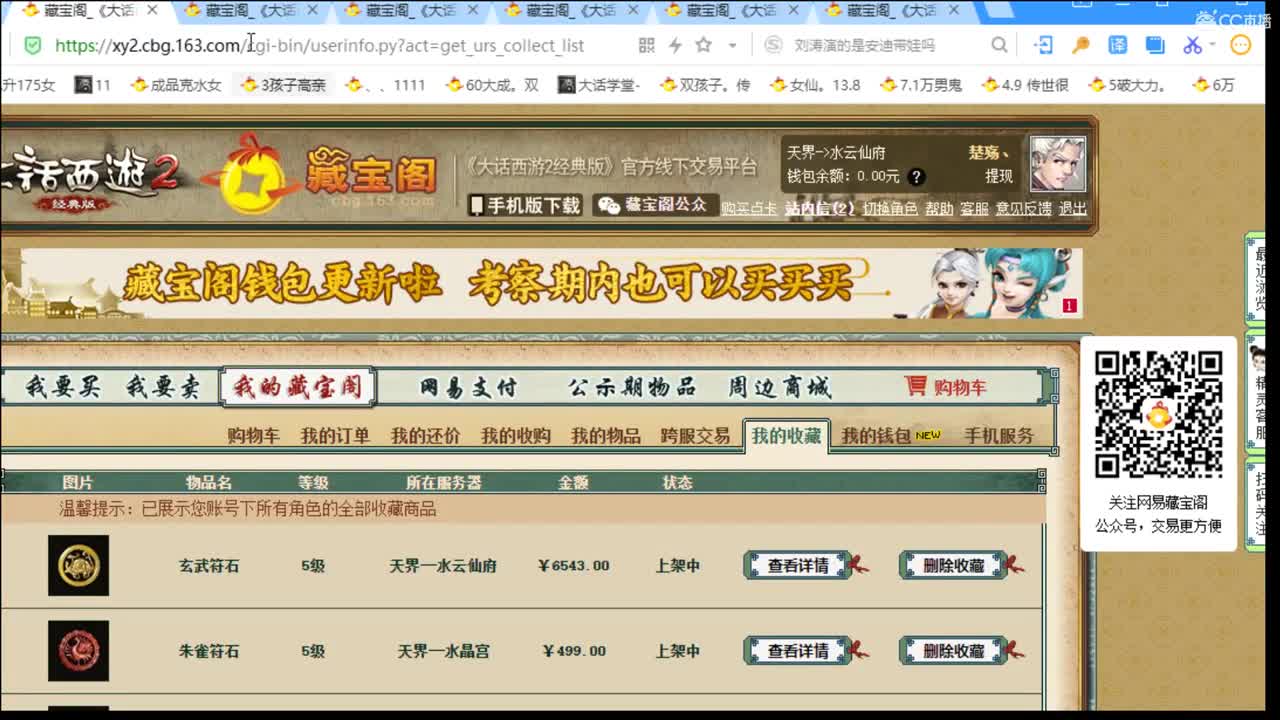Image resolution: width=1280 pixels, height=720 pixels.
Task: Click 删除收藏 for 朱雀符石
Action: [x=954, y=651]
